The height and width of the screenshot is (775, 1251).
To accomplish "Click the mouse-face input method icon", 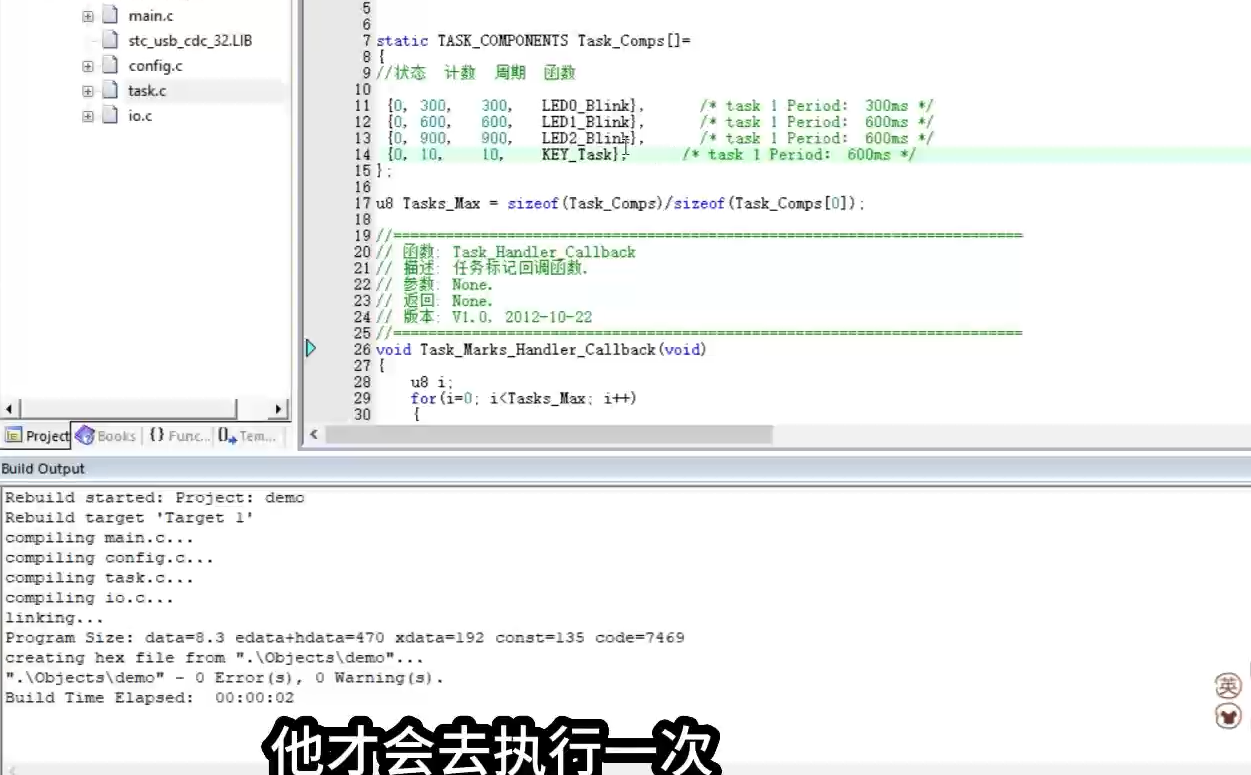I will click(x=1228, y=716).
